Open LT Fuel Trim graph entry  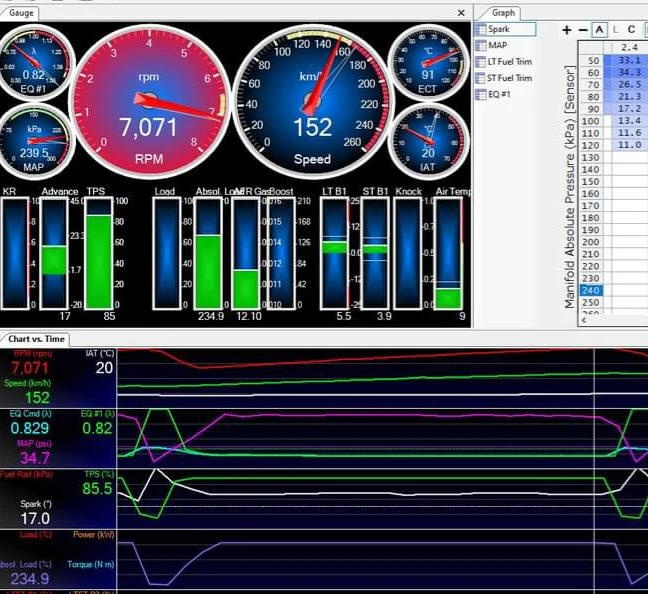509,62
